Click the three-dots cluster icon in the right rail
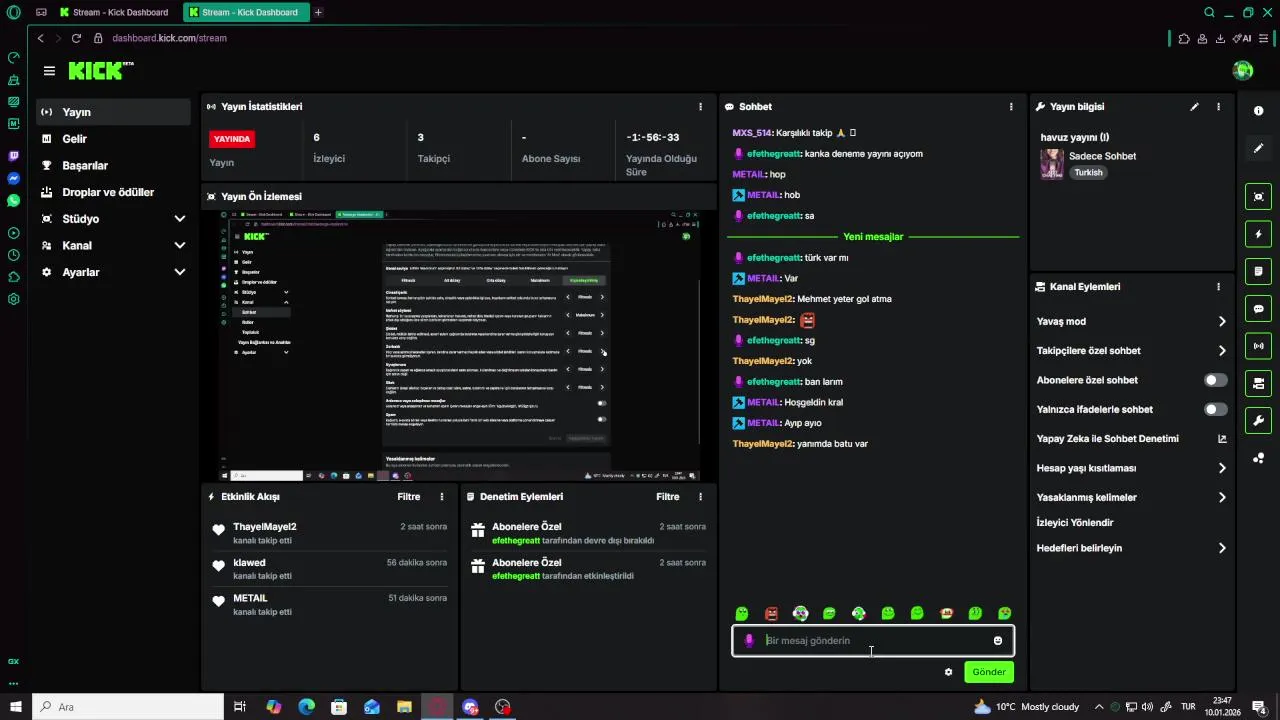 coord(1258,458)
